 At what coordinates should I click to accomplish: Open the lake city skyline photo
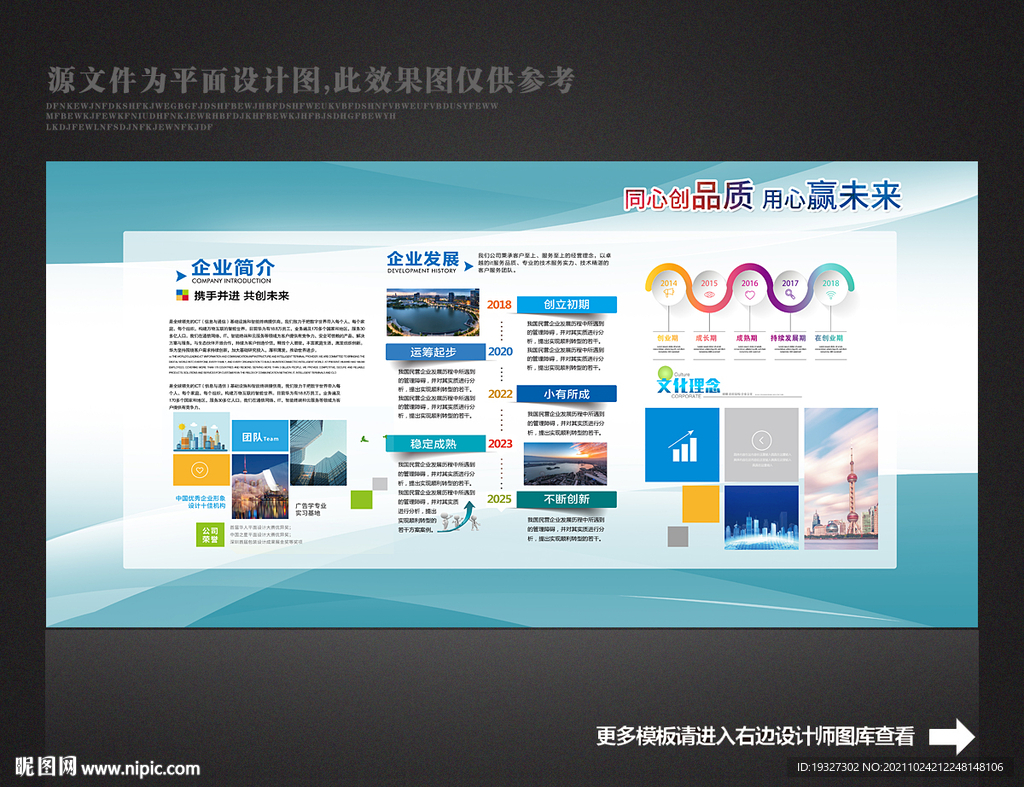pyautogui.click(x=432, y=313)
